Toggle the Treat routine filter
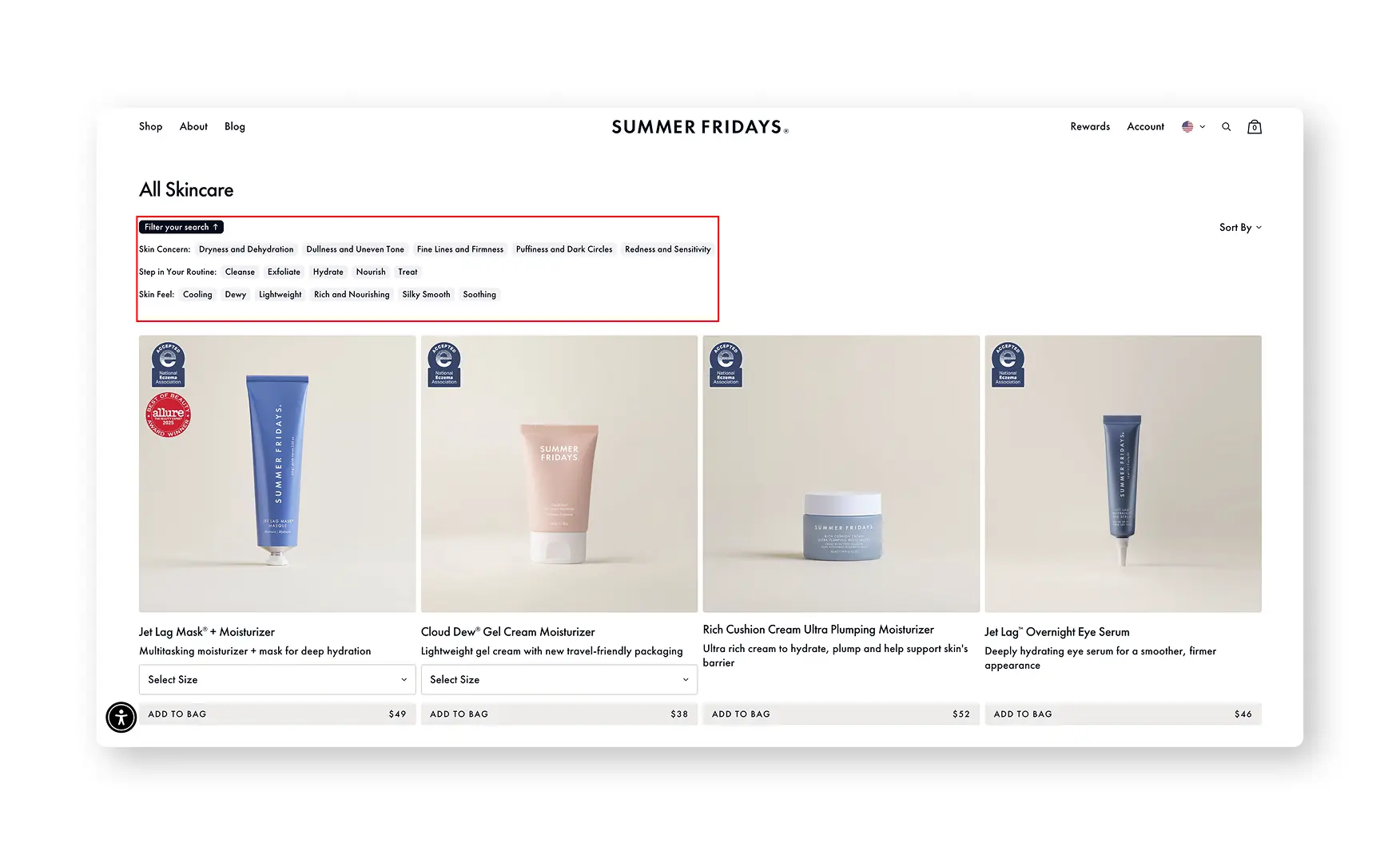 pos(408,272)
